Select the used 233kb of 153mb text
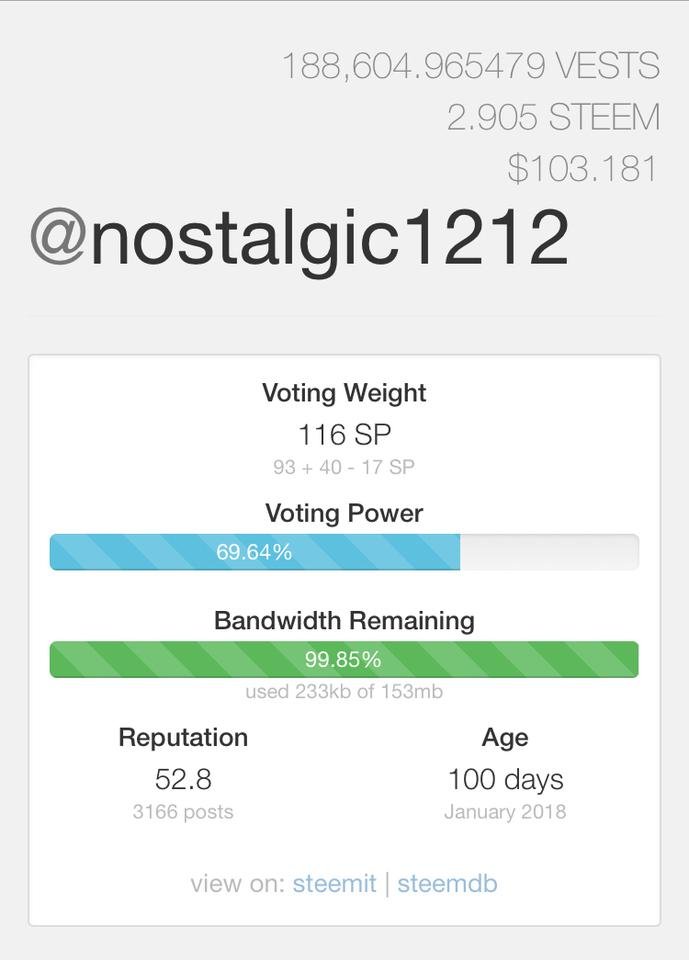This screenshot has width=689, height=960. click(x=344, y=692)
